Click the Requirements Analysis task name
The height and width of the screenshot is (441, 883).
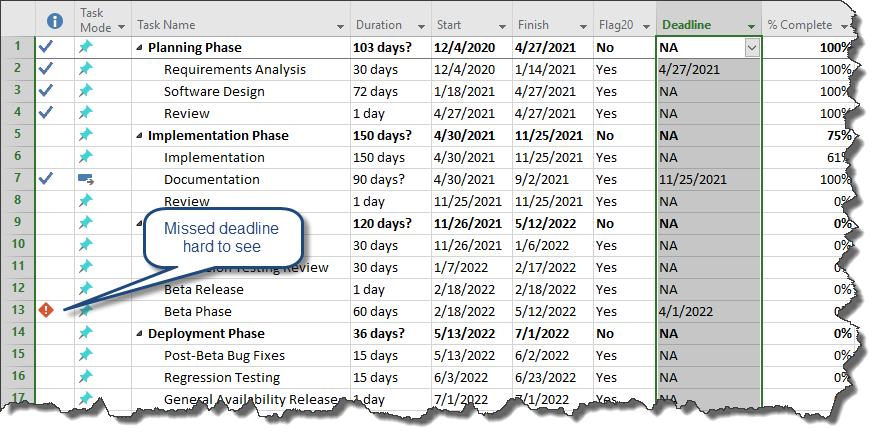click(235, 70)
